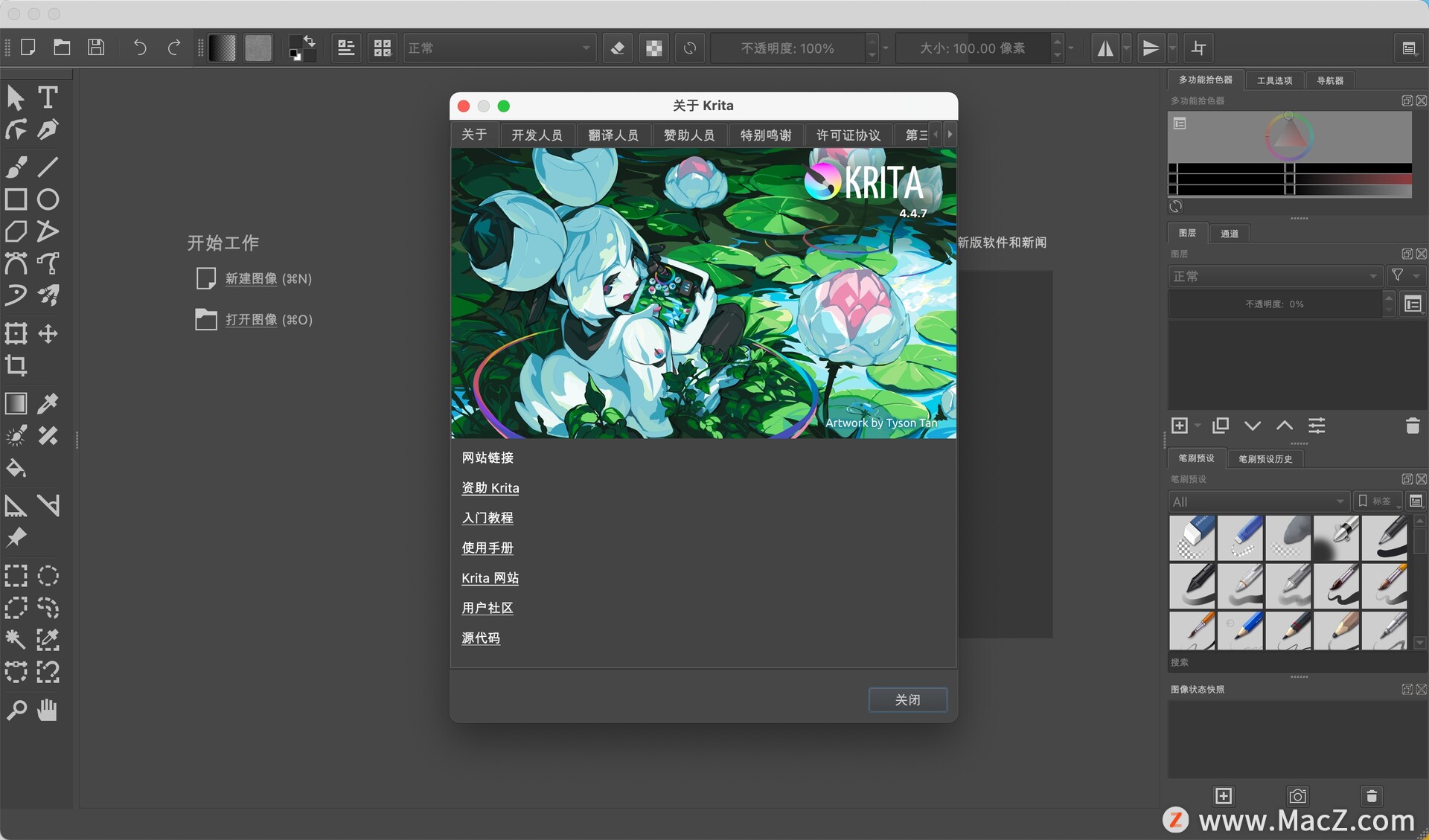Select the Ellipse tool
Screen dimensions: 1429x840
coord(48,199)
